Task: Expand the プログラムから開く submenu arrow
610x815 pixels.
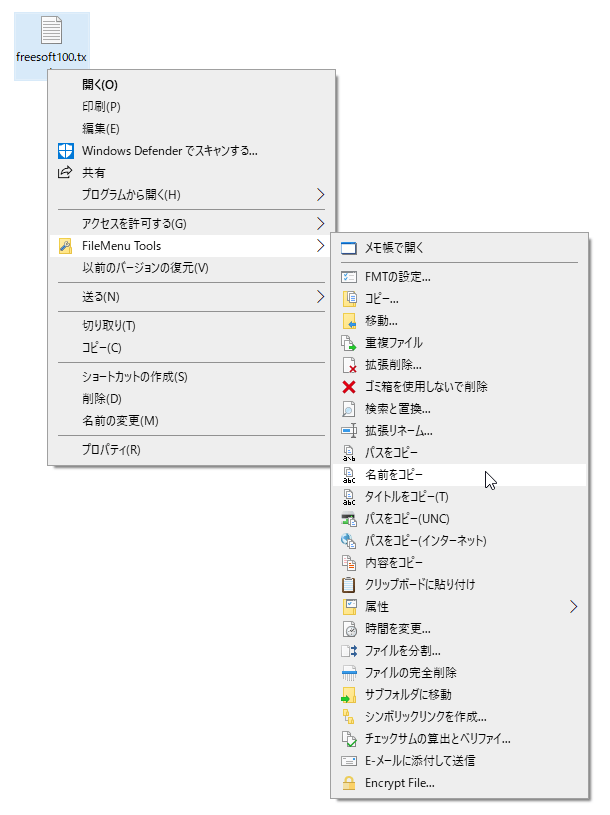Action: (x=320, y=195)
